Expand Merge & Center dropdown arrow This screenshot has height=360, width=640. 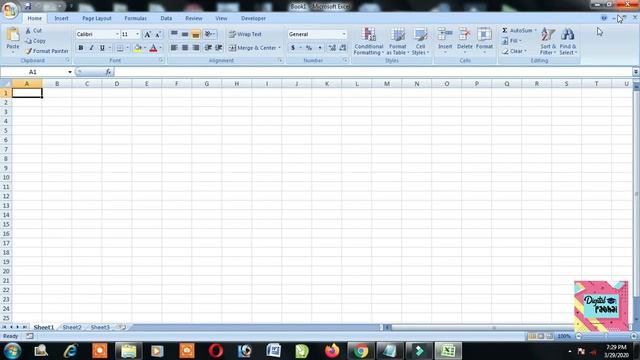click(280, 48)
